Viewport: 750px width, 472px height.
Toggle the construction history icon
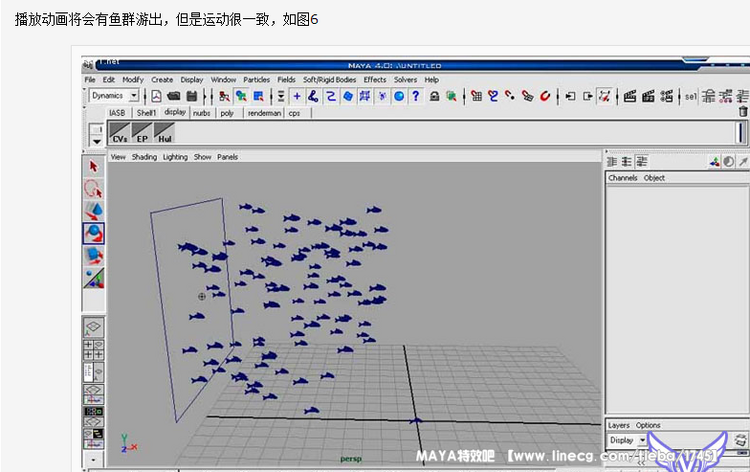605,96
